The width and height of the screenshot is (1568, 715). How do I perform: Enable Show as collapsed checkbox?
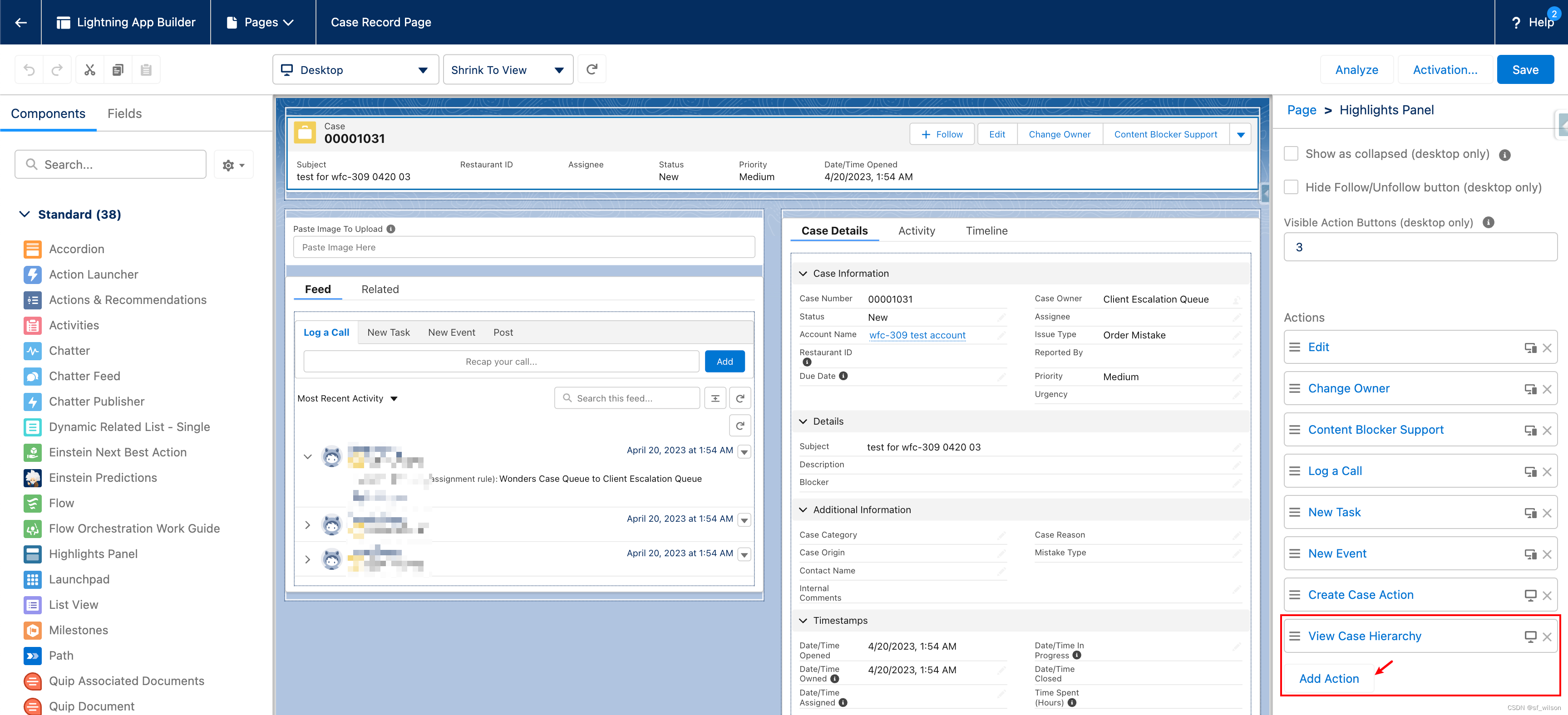pyautogui.click(x=1291, y=154)
